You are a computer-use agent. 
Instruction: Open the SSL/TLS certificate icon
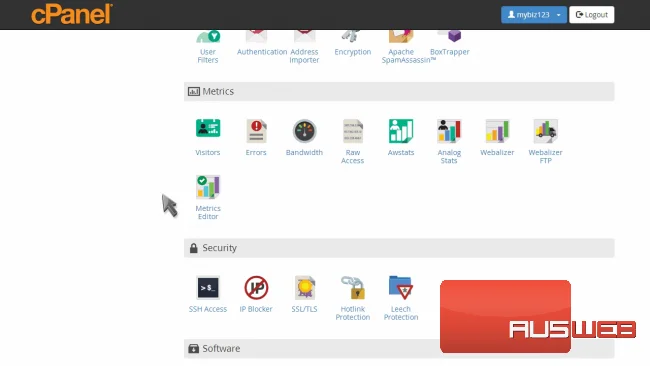(304, 288)
